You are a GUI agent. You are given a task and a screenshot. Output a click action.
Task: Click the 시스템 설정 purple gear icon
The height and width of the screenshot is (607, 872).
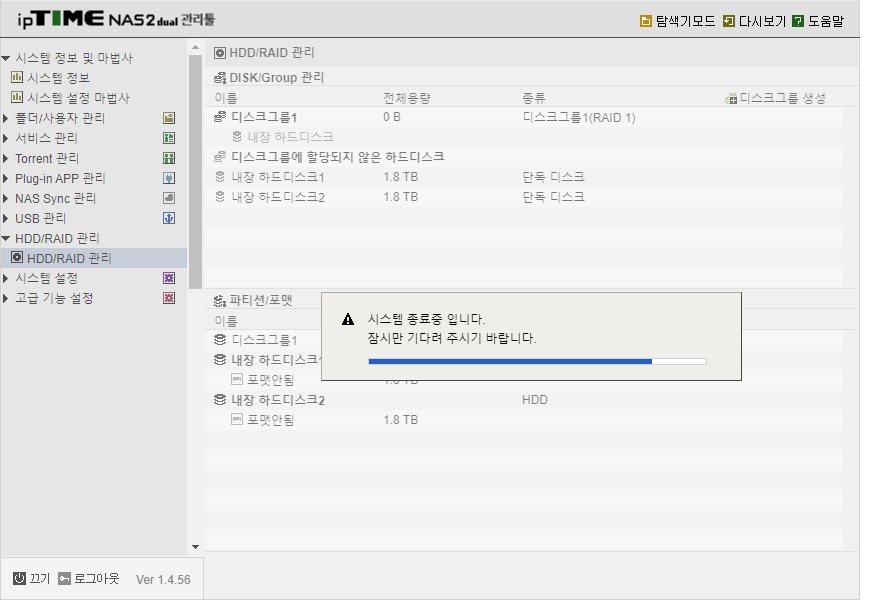pyautogui.click(x=169, y=278)
